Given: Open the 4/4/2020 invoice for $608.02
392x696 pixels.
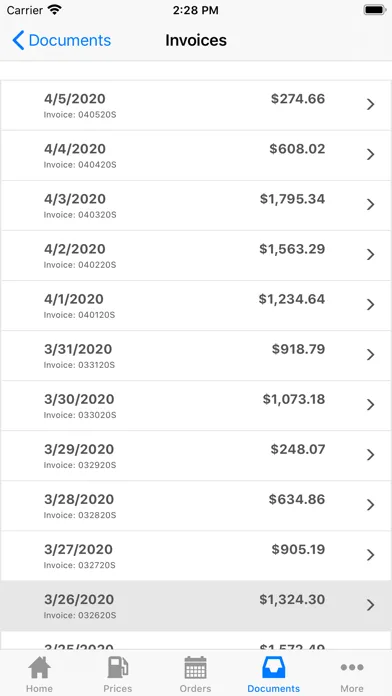Looking at the screenshot, I should (196, 155).
